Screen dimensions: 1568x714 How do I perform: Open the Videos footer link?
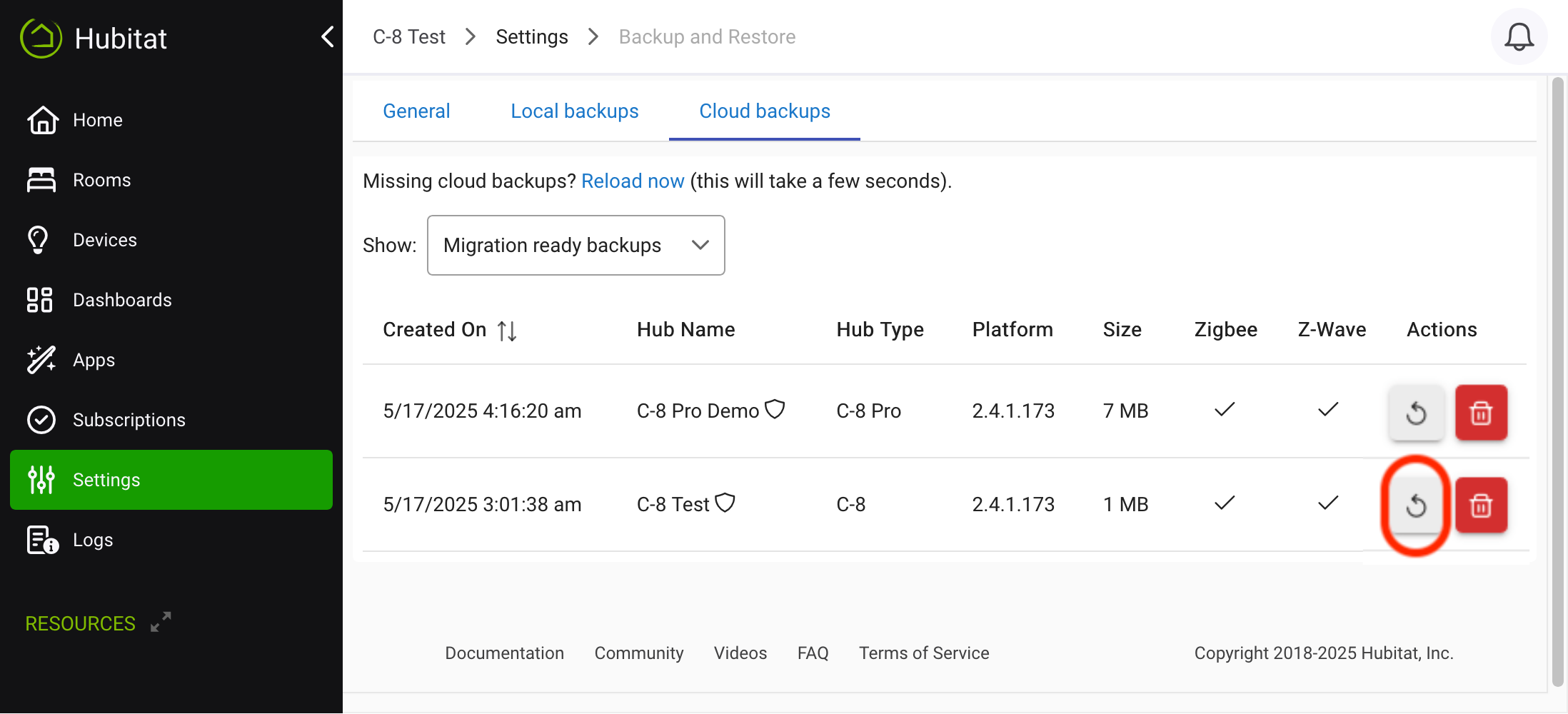pyautogui.click(x=740, y=653)
